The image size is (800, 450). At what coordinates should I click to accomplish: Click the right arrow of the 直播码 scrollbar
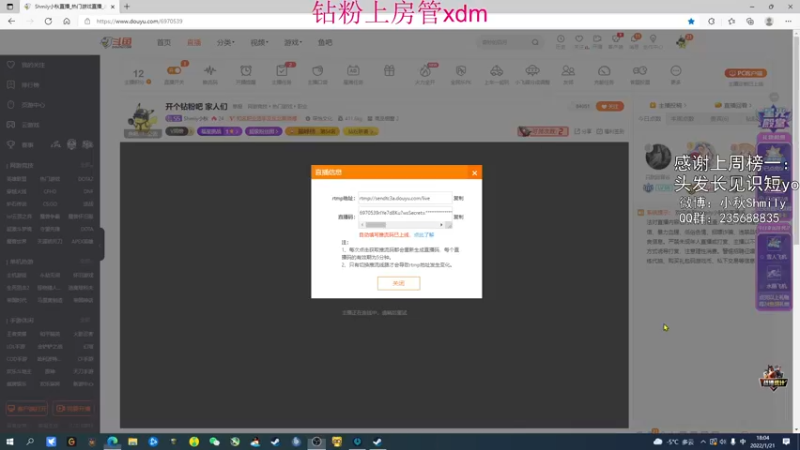point(441,225)
